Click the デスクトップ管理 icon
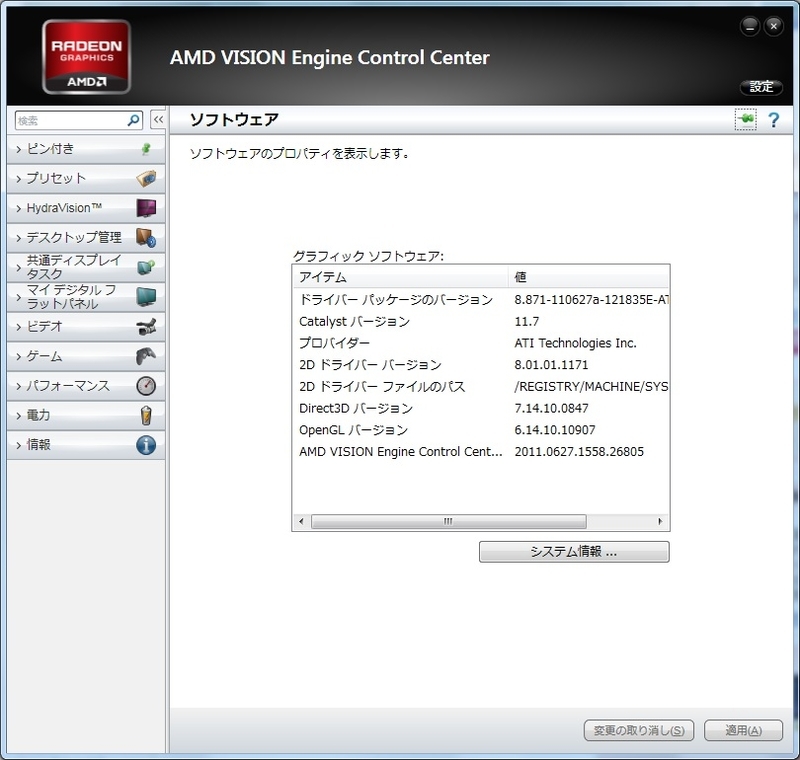The width and height of the screenshot is (800, 760). point(146,238)
